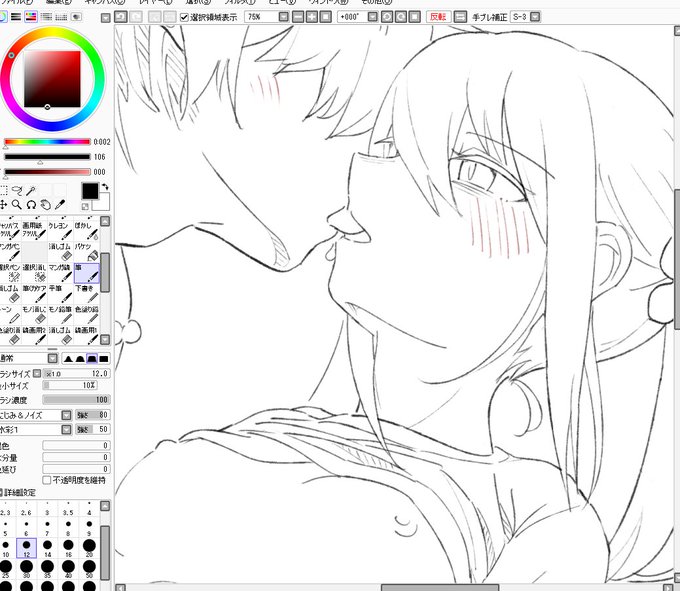Click the tool list scroll-down arrow
This screenshot has height=591, width=680.
click(105, 340)
